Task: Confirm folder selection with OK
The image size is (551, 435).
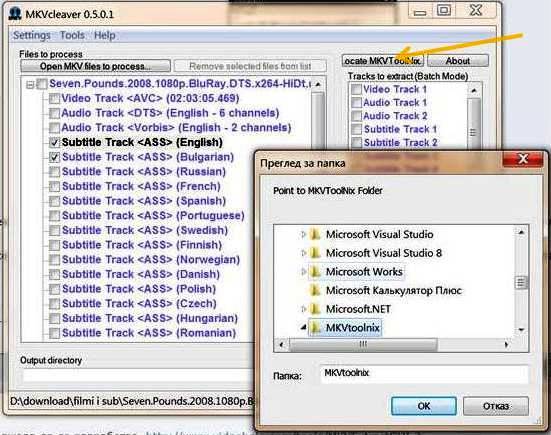Action: pyautogui.click(x=424, y=406)
